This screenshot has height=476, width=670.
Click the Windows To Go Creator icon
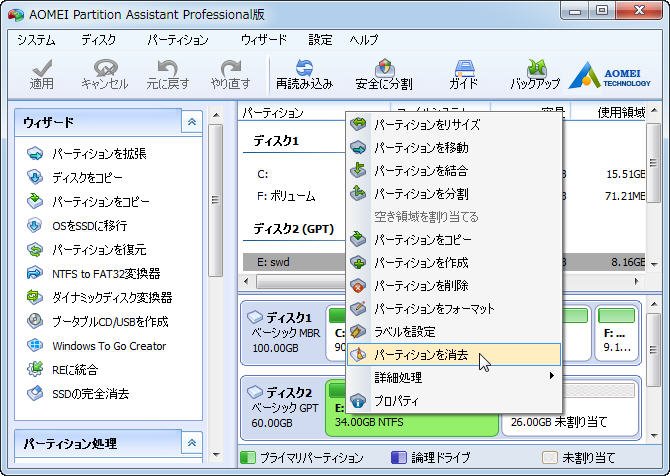coord(35,345)
